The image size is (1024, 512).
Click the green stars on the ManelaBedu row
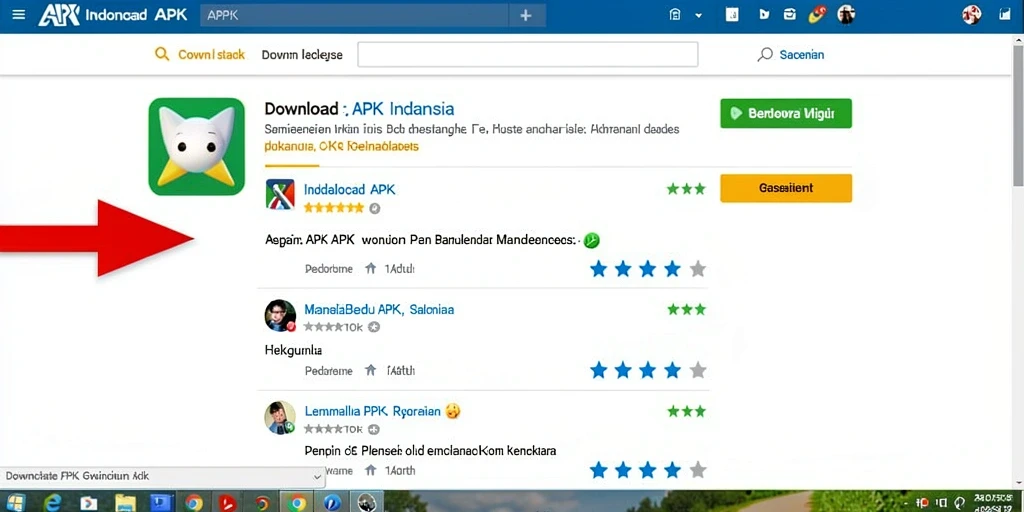(x=686, y=309)
